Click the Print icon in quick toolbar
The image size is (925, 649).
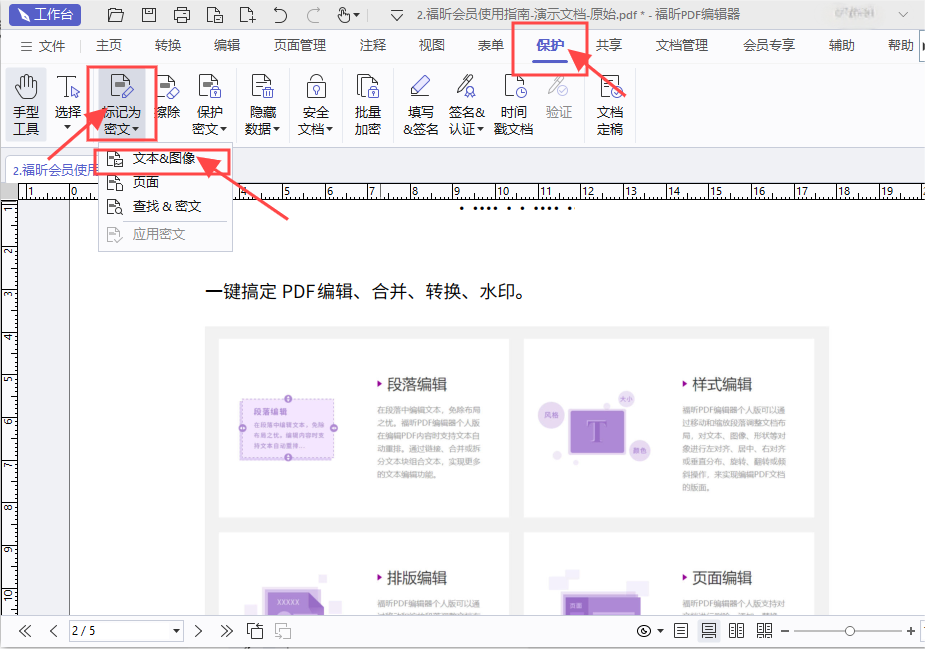[182, 15]
